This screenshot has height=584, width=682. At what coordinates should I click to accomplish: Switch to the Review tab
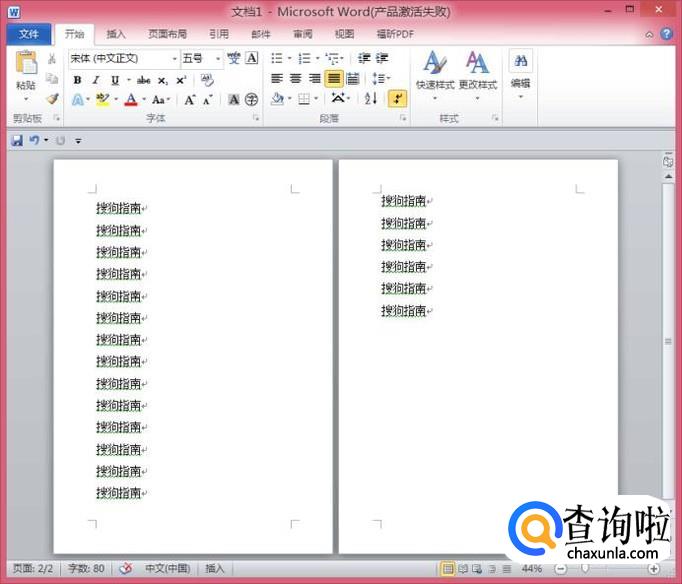303,34
